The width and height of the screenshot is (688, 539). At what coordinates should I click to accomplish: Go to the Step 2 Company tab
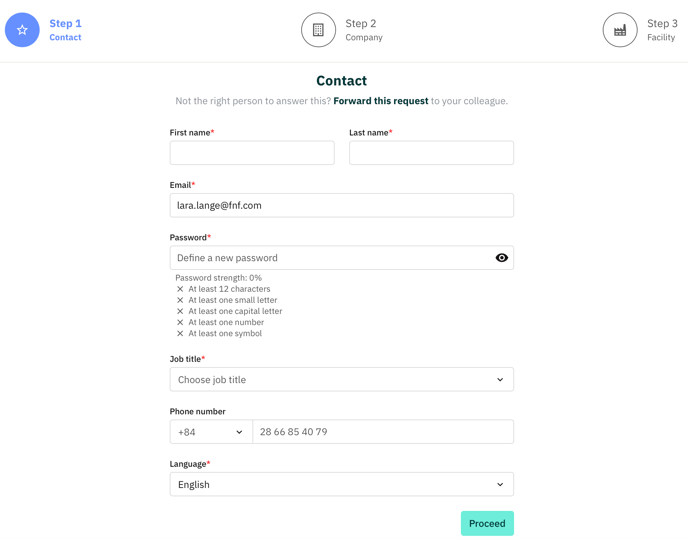click(342, 30)
